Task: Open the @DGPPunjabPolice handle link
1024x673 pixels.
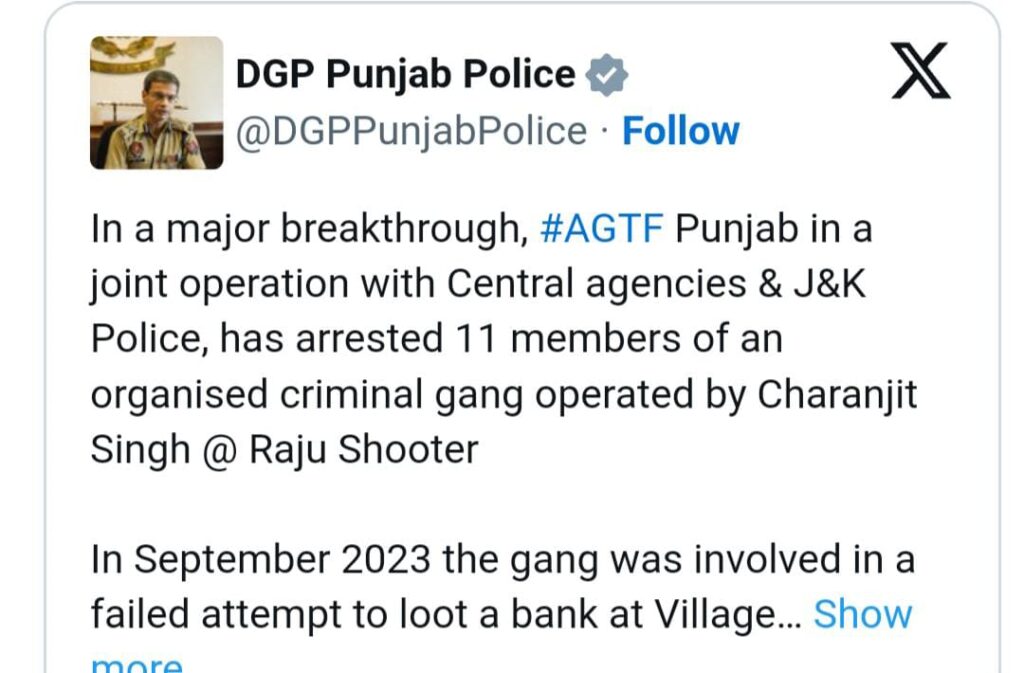Action: pos(411,131)
